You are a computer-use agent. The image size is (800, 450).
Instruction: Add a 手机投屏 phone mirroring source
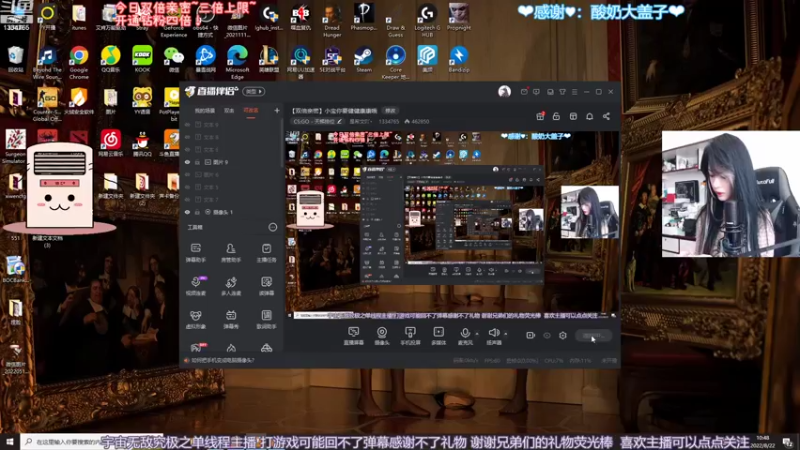tap(410, 336)
